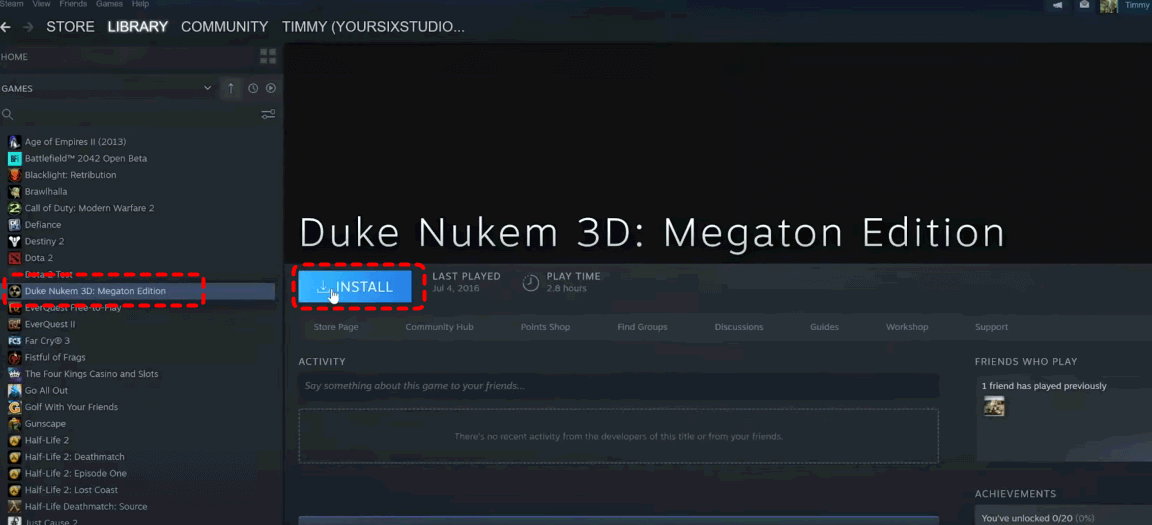Image resolution: width=1152 pixels, height=525 pixels.
Task: Open the announcements megaphone icon
Action: 1057,5
